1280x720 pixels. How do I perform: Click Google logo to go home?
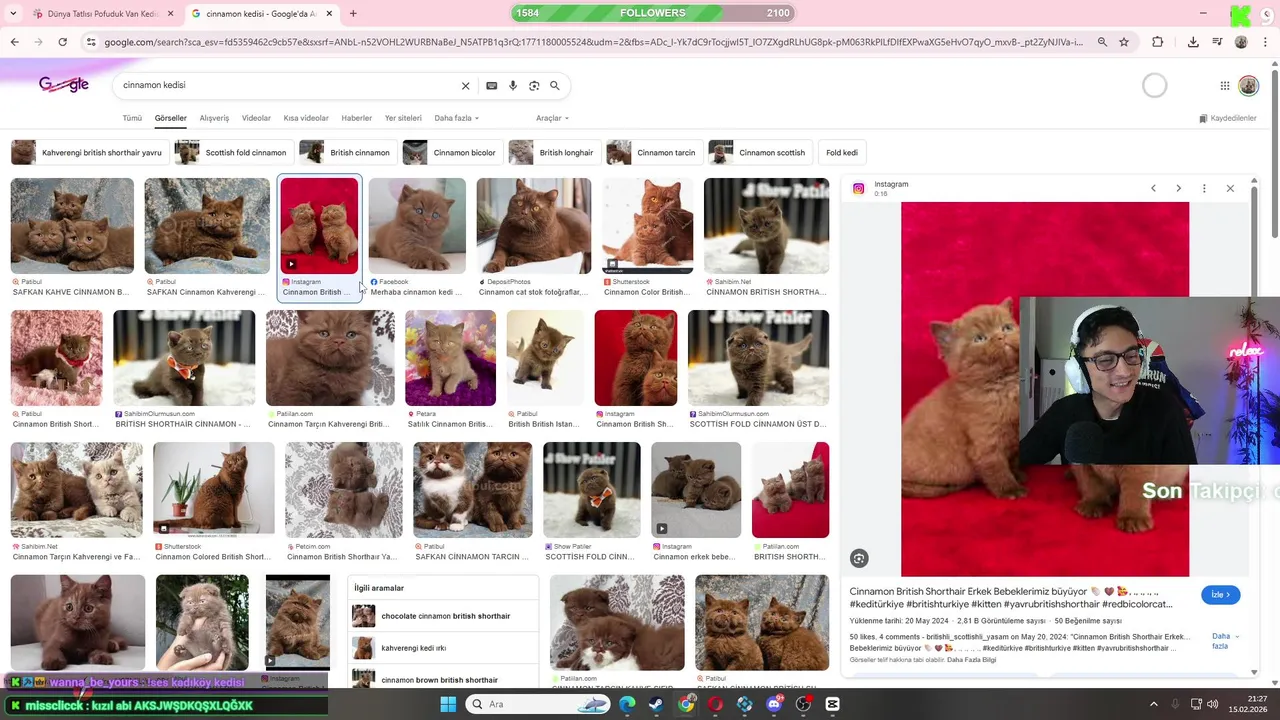click(64, 85)
